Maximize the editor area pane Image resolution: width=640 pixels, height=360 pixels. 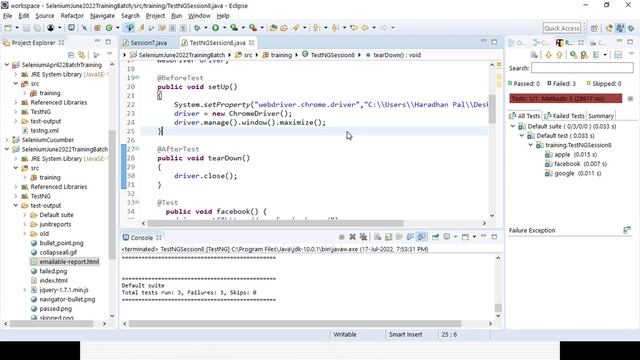[x=494, y=42]
